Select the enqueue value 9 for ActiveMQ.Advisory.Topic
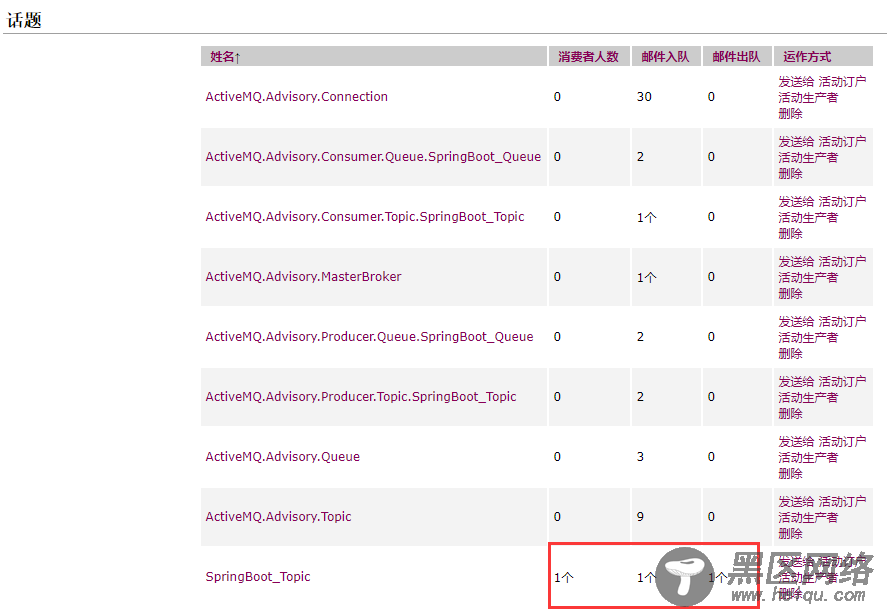The width and height of the screenshot is (887, 612). pyautogui.click(x=640, y=516)
